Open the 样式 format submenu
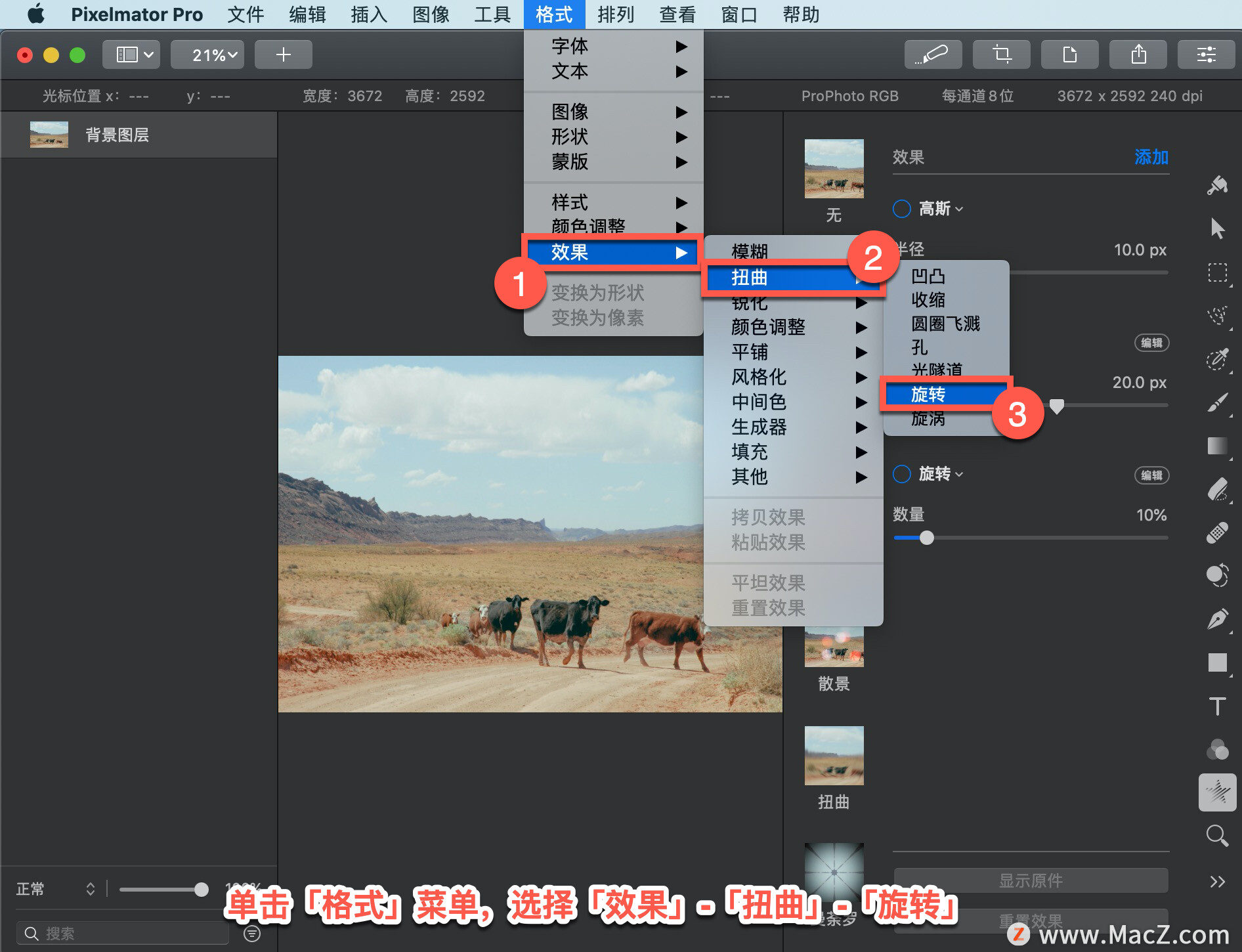 click(x=614, y=202)
